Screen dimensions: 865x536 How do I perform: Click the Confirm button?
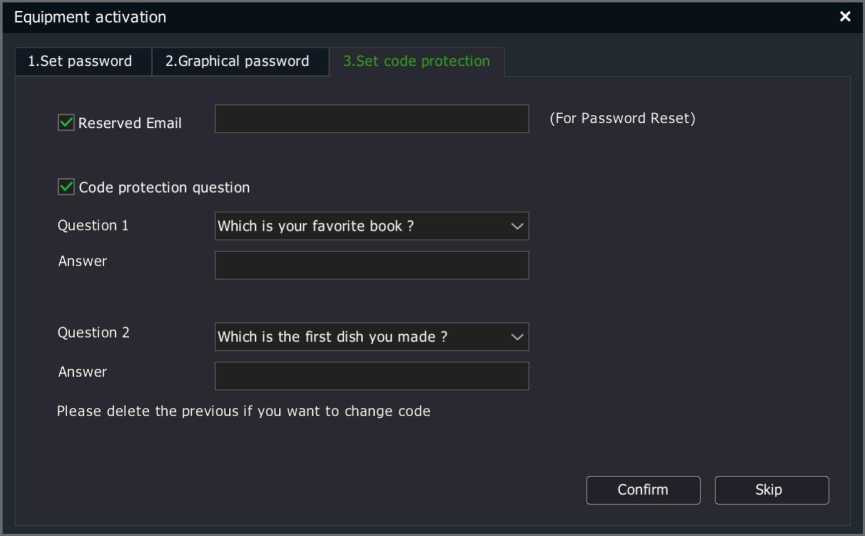click(x=643, y=490)
